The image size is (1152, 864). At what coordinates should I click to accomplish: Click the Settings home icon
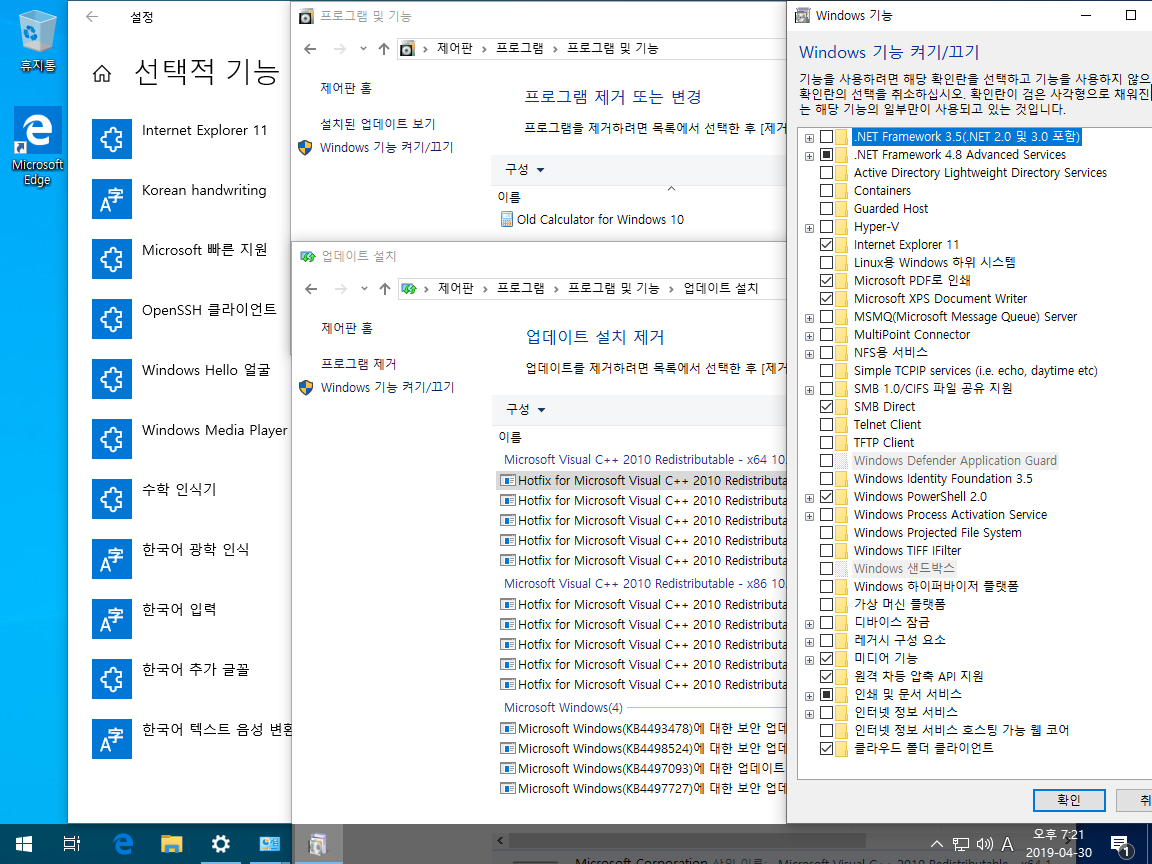click(102, 73)
